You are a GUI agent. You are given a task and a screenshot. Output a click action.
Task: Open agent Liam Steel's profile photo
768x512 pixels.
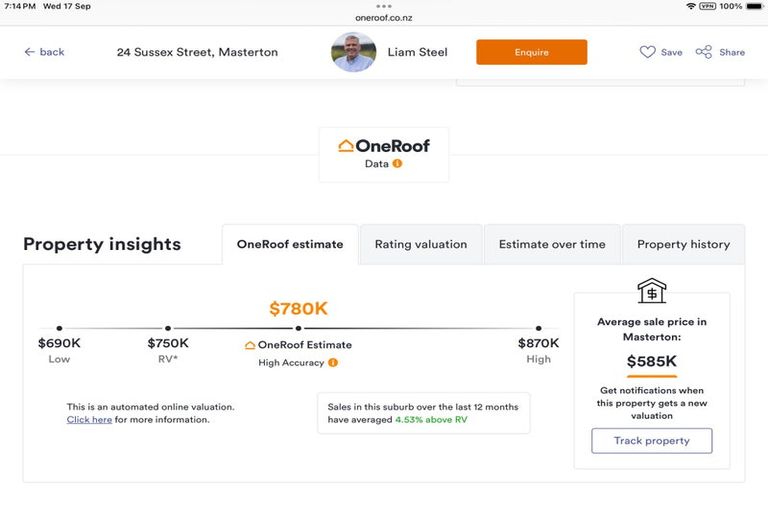coord(354,52)
